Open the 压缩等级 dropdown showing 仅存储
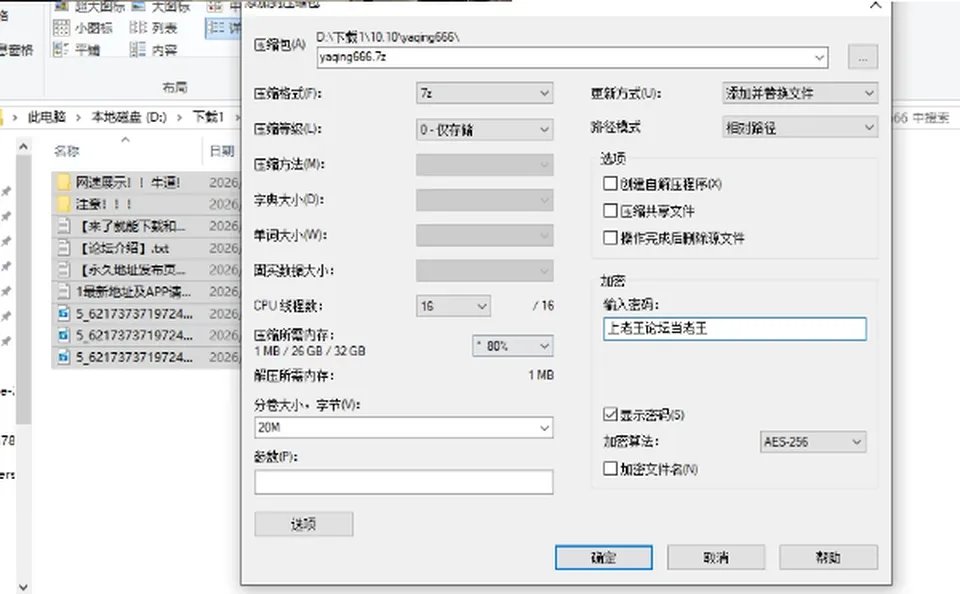The width and height of the screenshot is (960, 594). coord(484,129)
